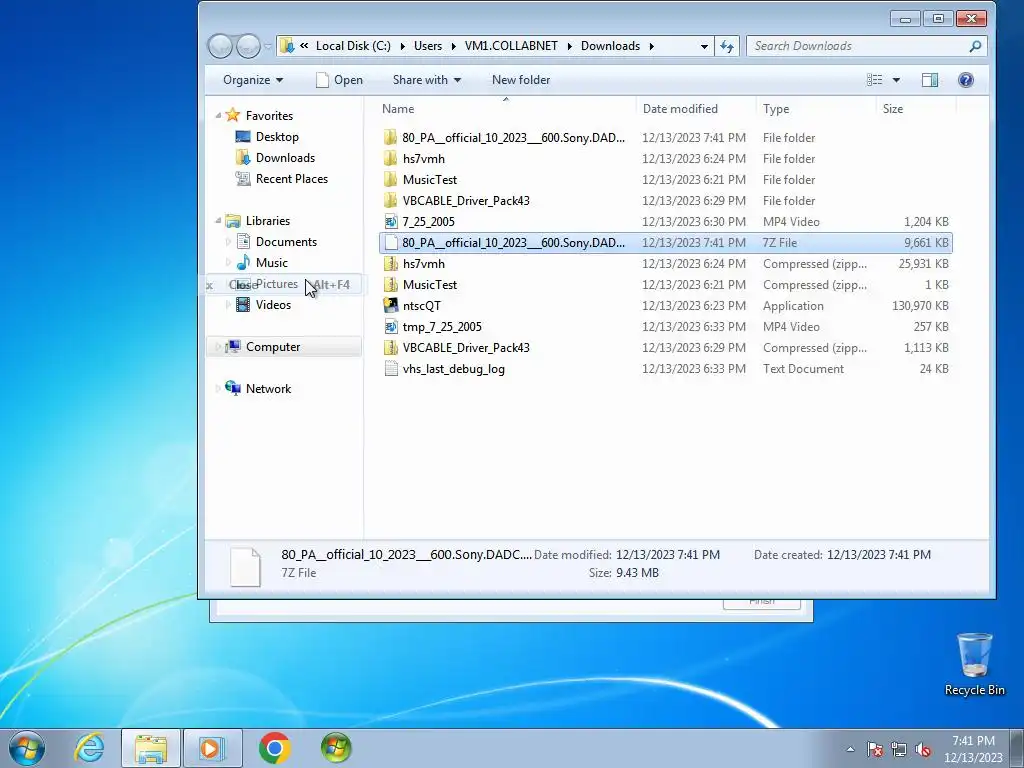Select the 80_PA 7Z file icon

tap(391, 242)
